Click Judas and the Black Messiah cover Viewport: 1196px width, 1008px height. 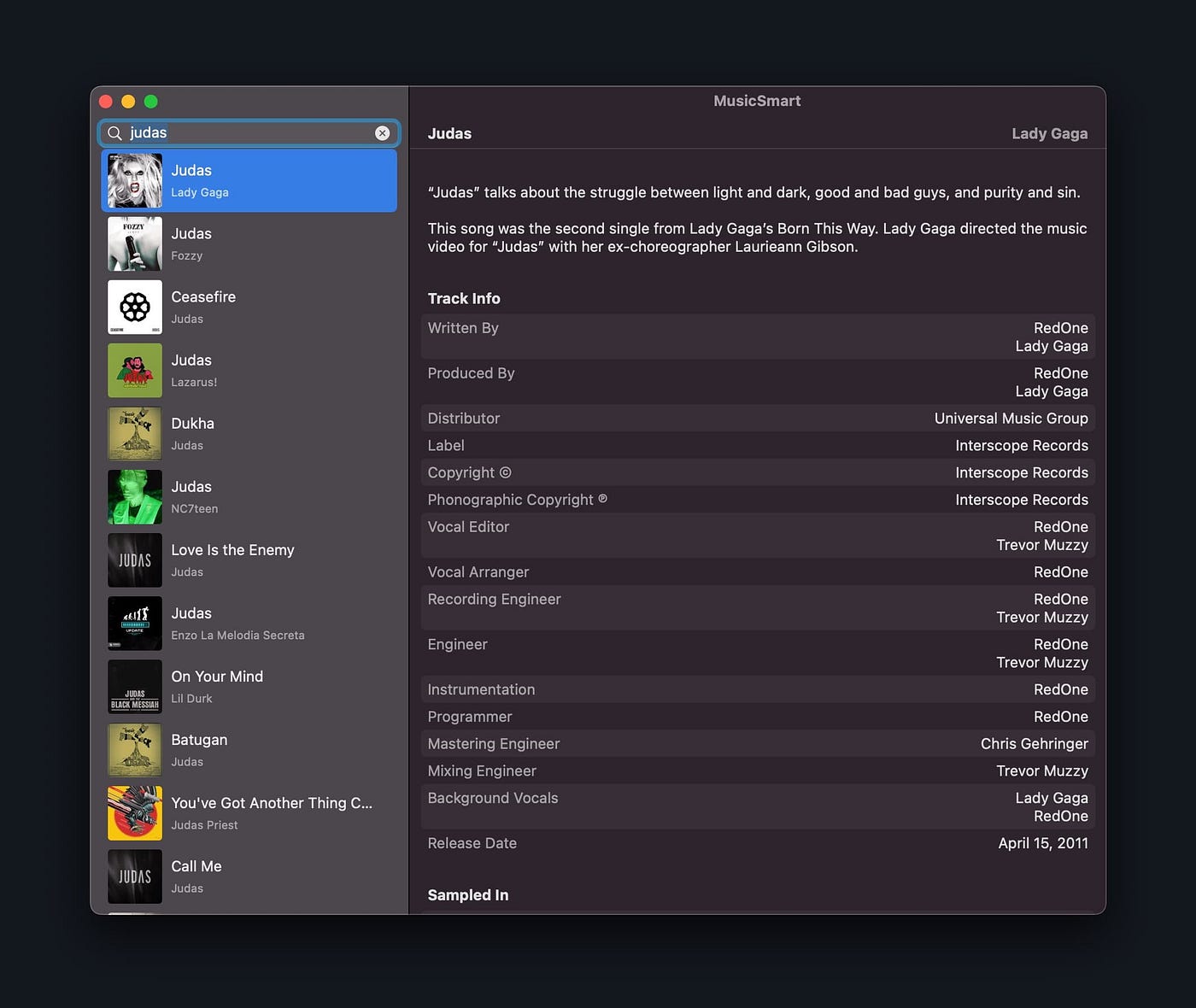tap(135, 687)
